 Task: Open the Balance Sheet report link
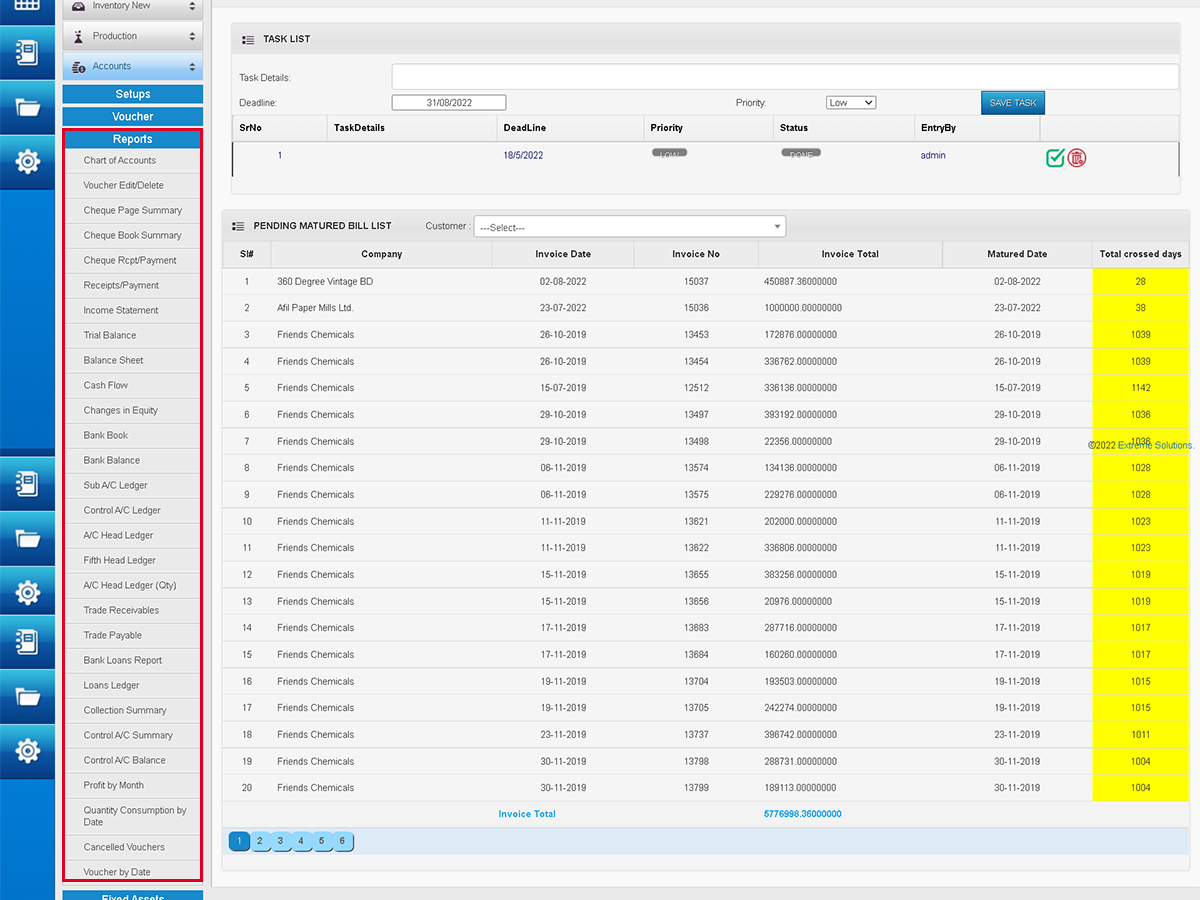click(113, 360)
